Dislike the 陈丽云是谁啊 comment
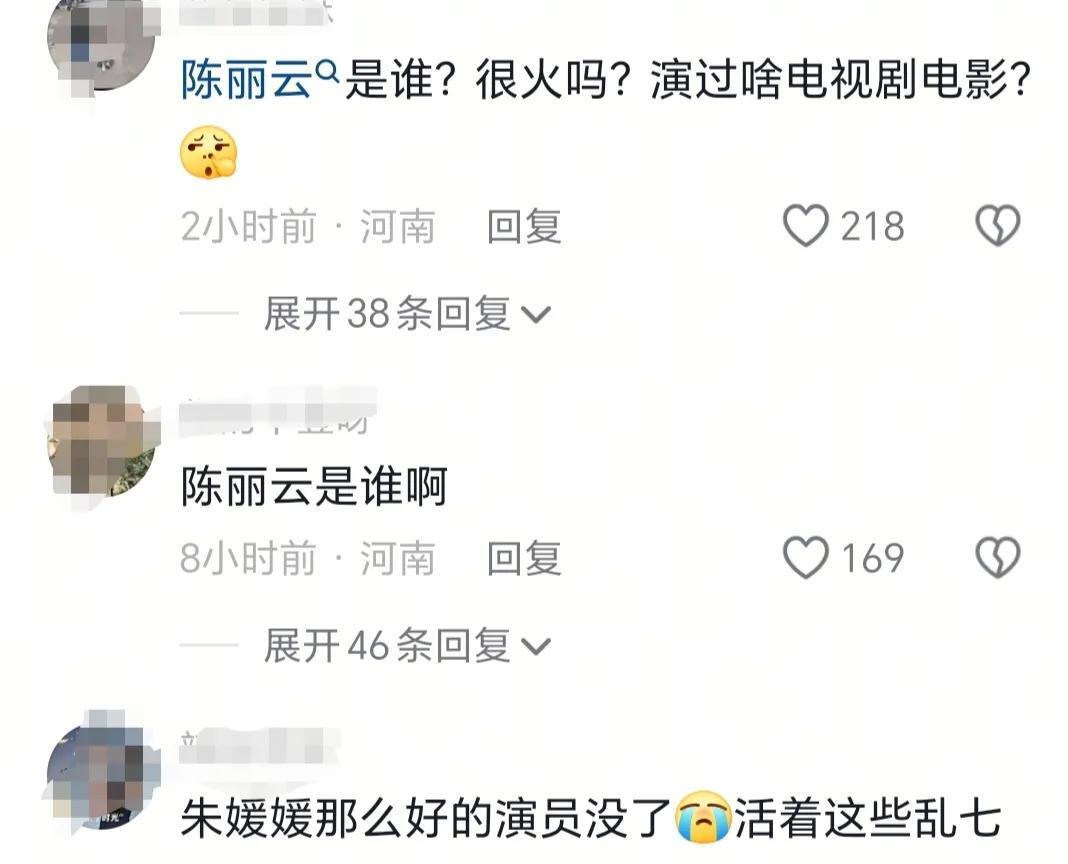Screen dimensions: 1068x864 coord(998,557)
